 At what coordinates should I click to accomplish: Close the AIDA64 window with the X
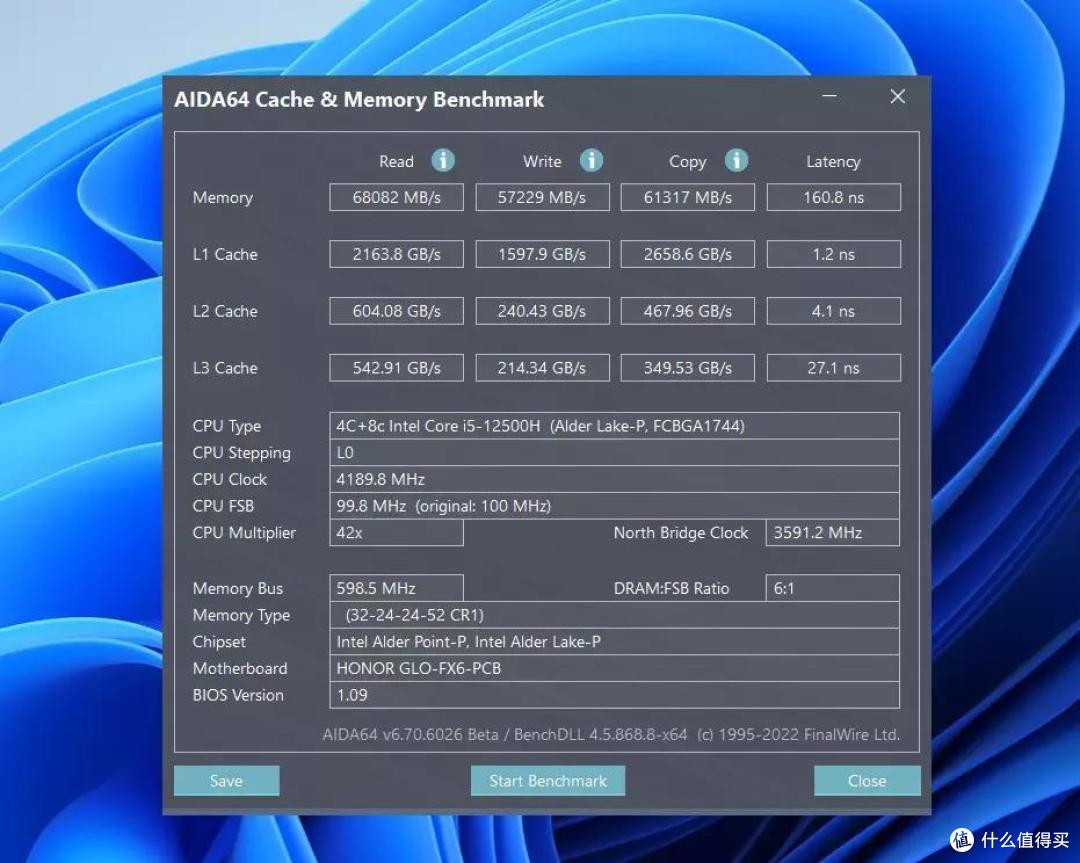tap(897, 96)
